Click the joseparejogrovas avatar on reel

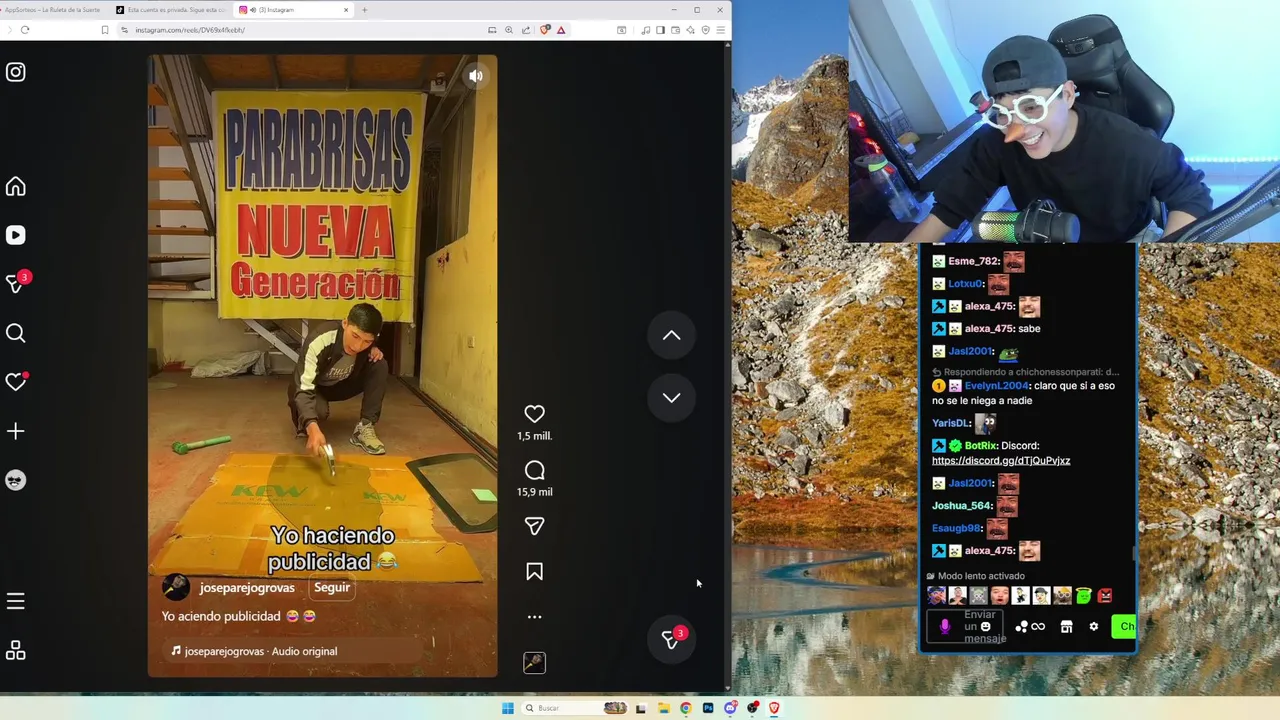[x=176, y=587]
